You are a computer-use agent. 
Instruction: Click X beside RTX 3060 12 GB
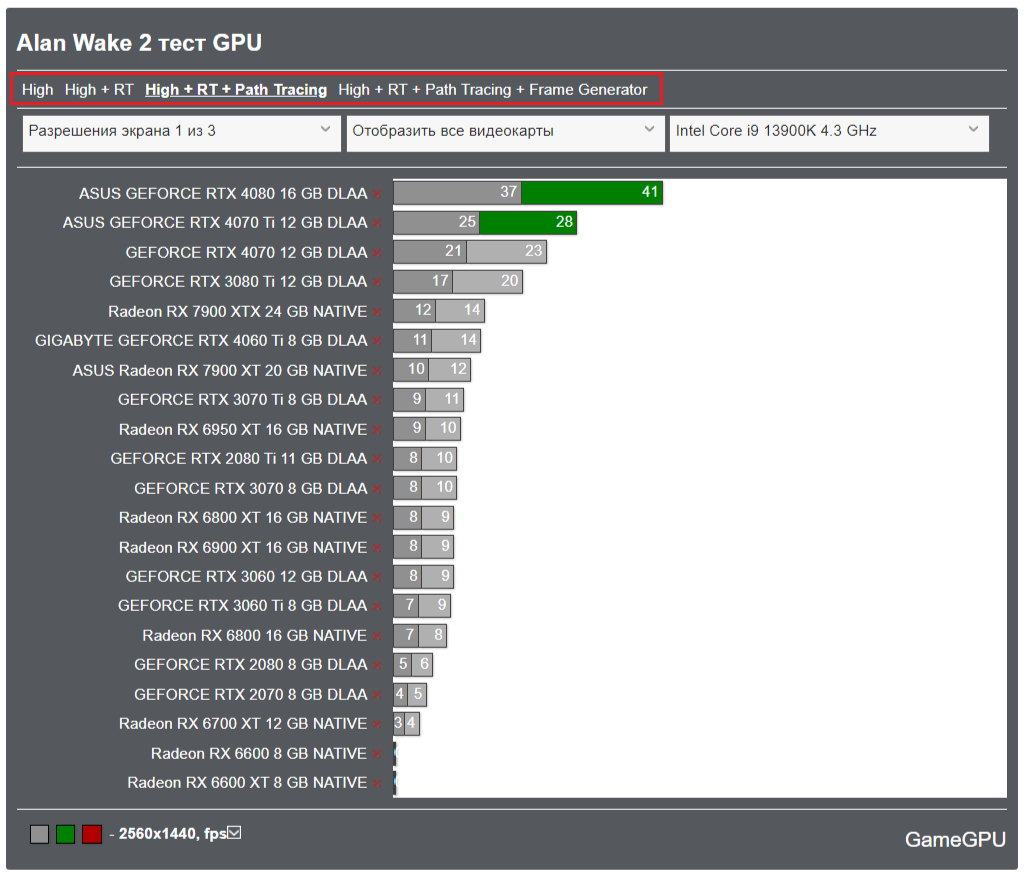[377, 577]
